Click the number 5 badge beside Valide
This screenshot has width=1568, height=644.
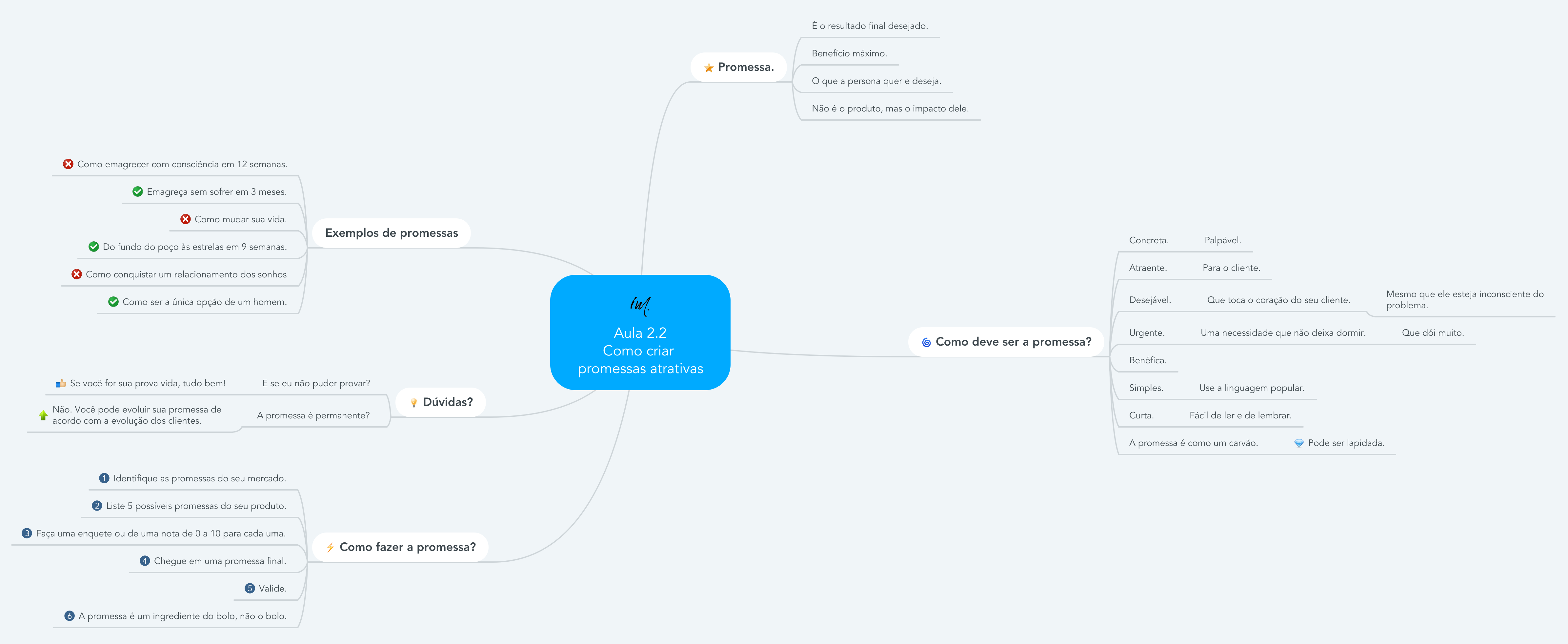click(250, 589)
